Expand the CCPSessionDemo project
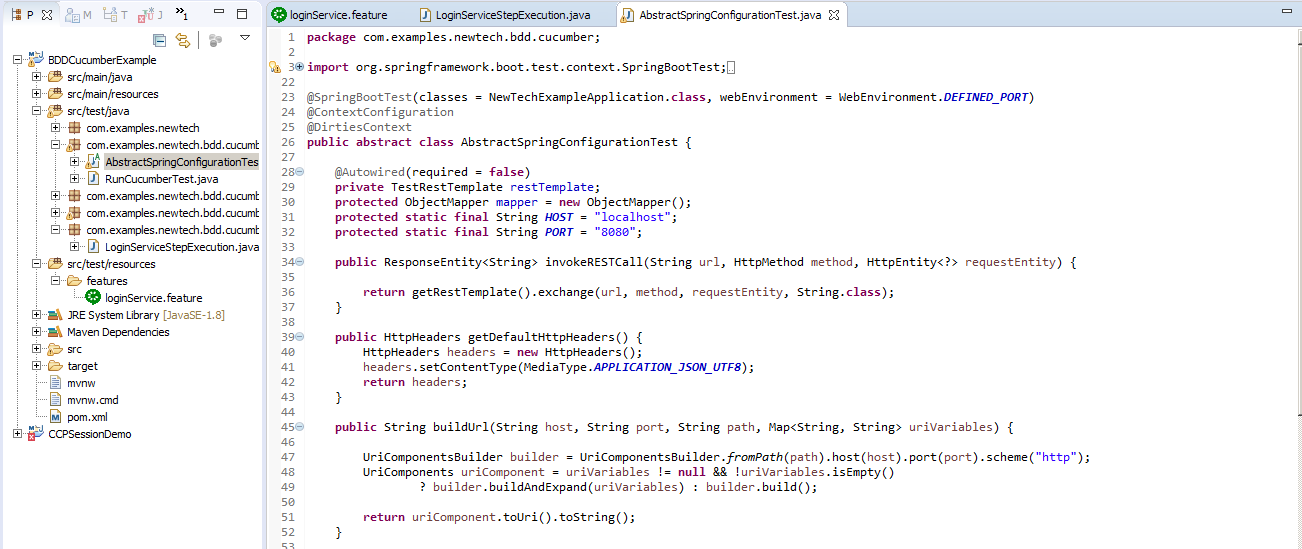Screen dimensions: 1302x549 pyautogui.click(x=18, y=434)
